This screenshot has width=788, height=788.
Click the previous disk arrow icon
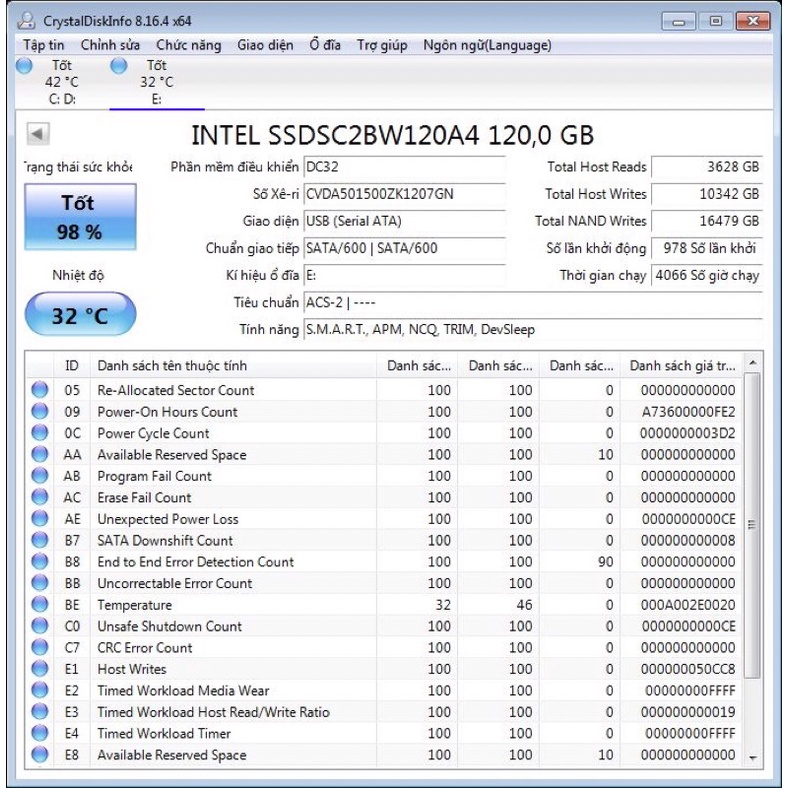coord(38,134)
